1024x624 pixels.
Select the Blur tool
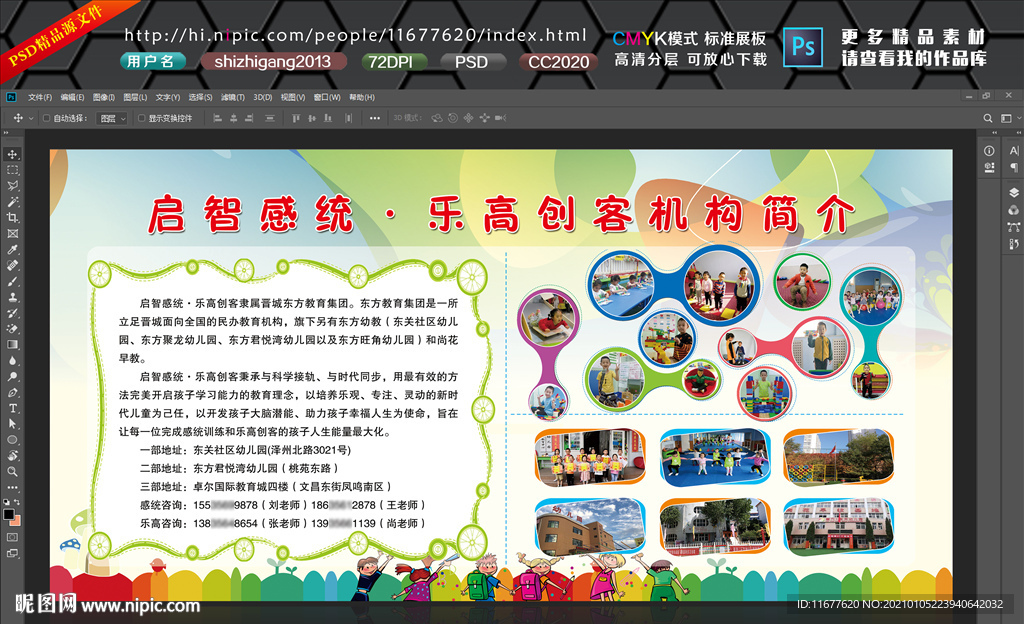12,360
